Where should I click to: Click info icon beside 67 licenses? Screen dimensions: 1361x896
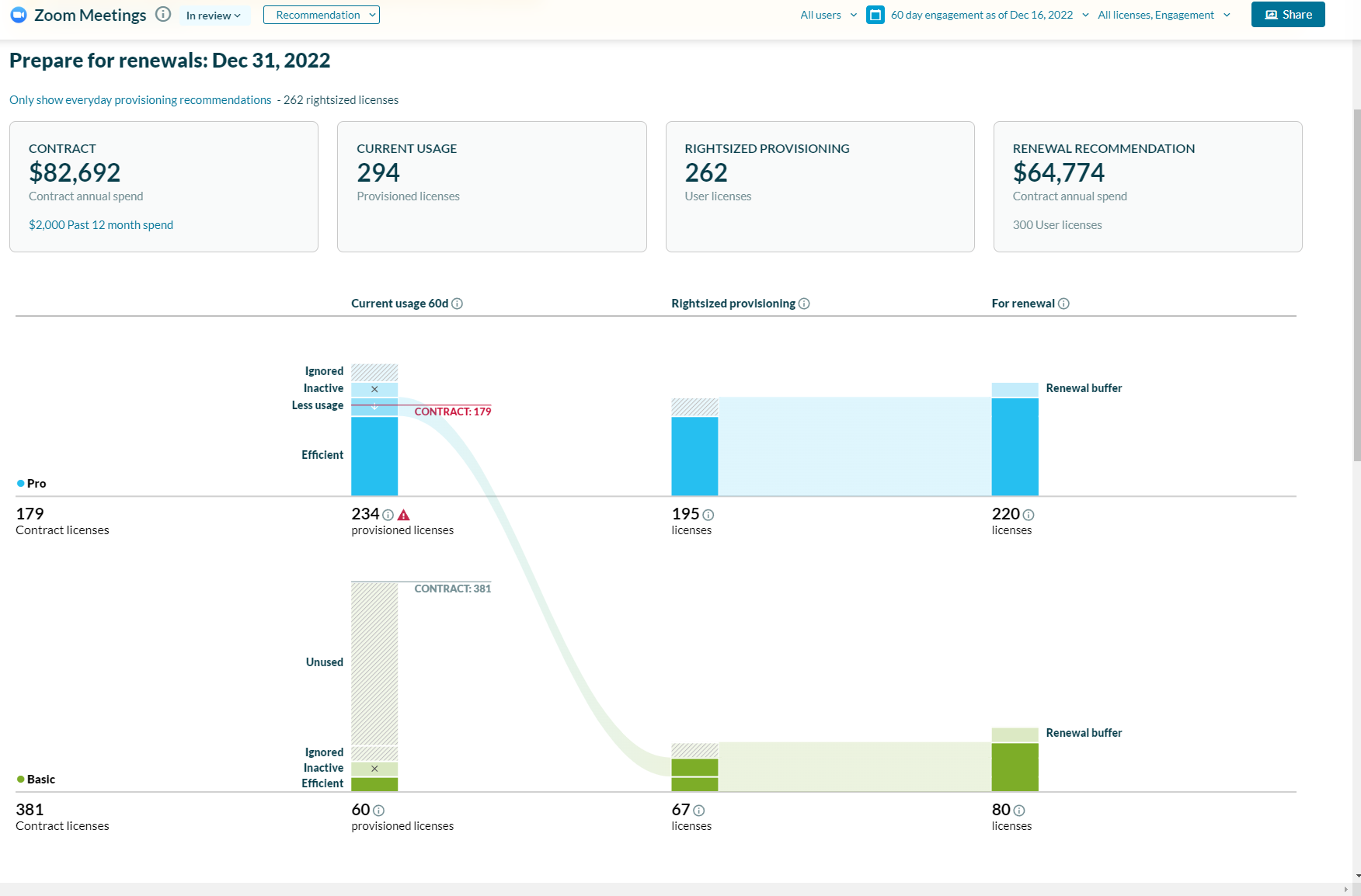coord(698,811)
